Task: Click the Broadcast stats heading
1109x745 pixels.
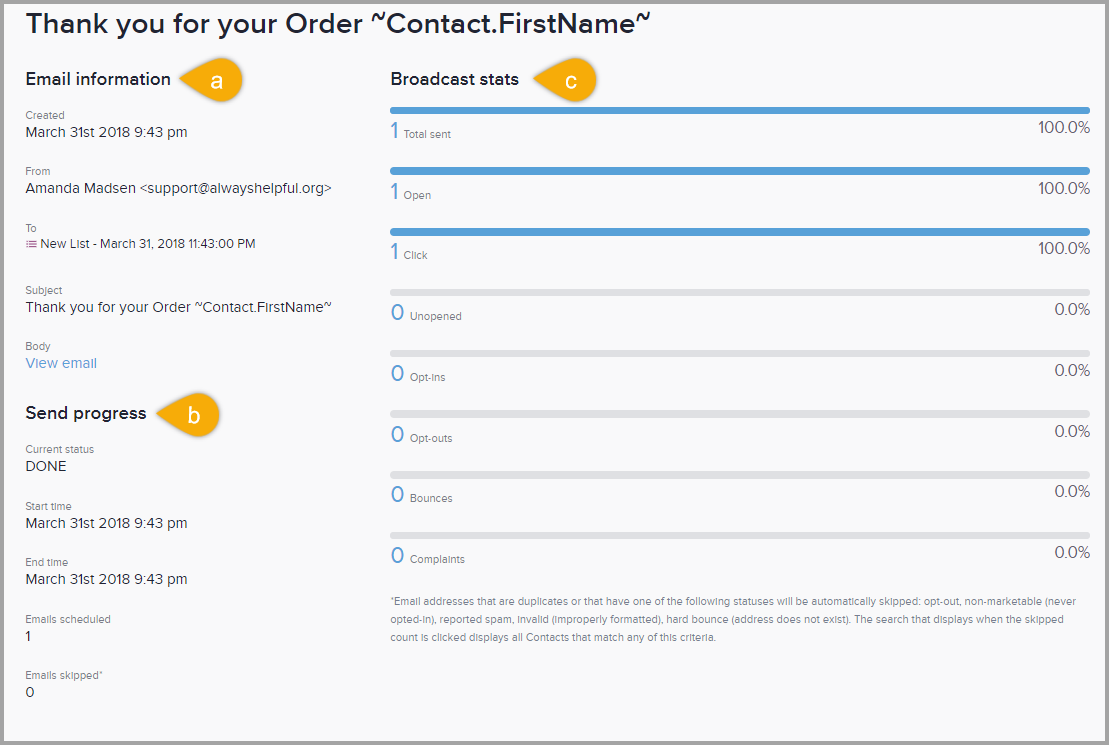Action: click(x=454, y=79)
